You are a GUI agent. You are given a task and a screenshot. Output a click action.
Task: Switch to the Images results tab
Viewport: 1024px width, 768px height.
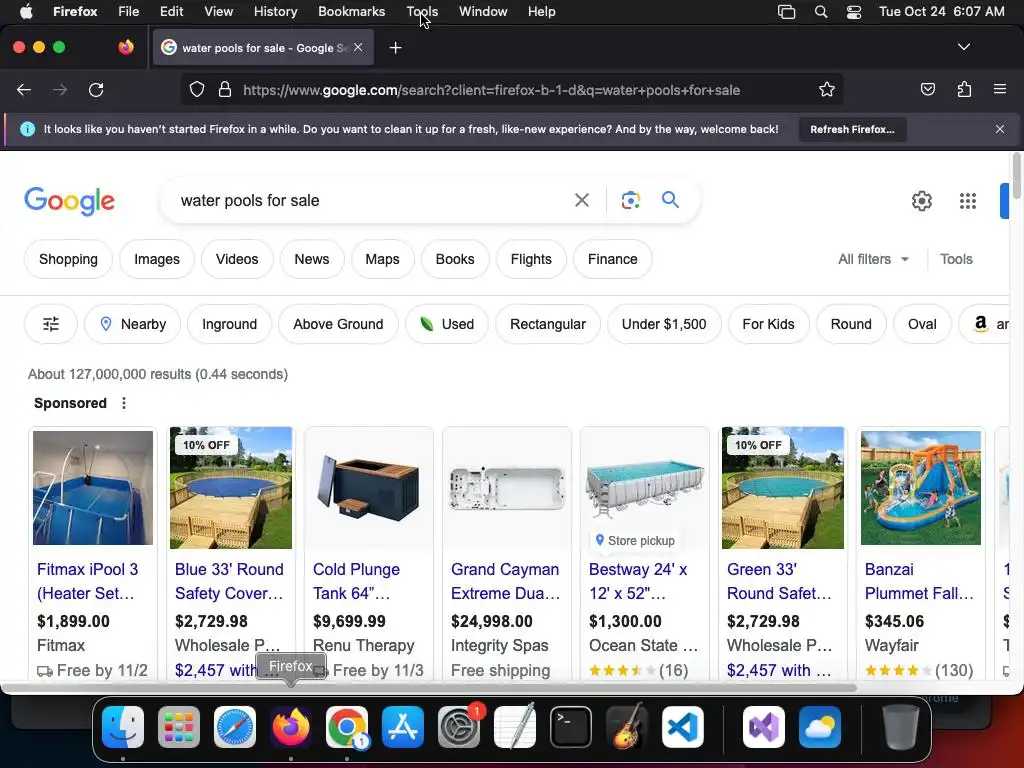click(157, 259)
